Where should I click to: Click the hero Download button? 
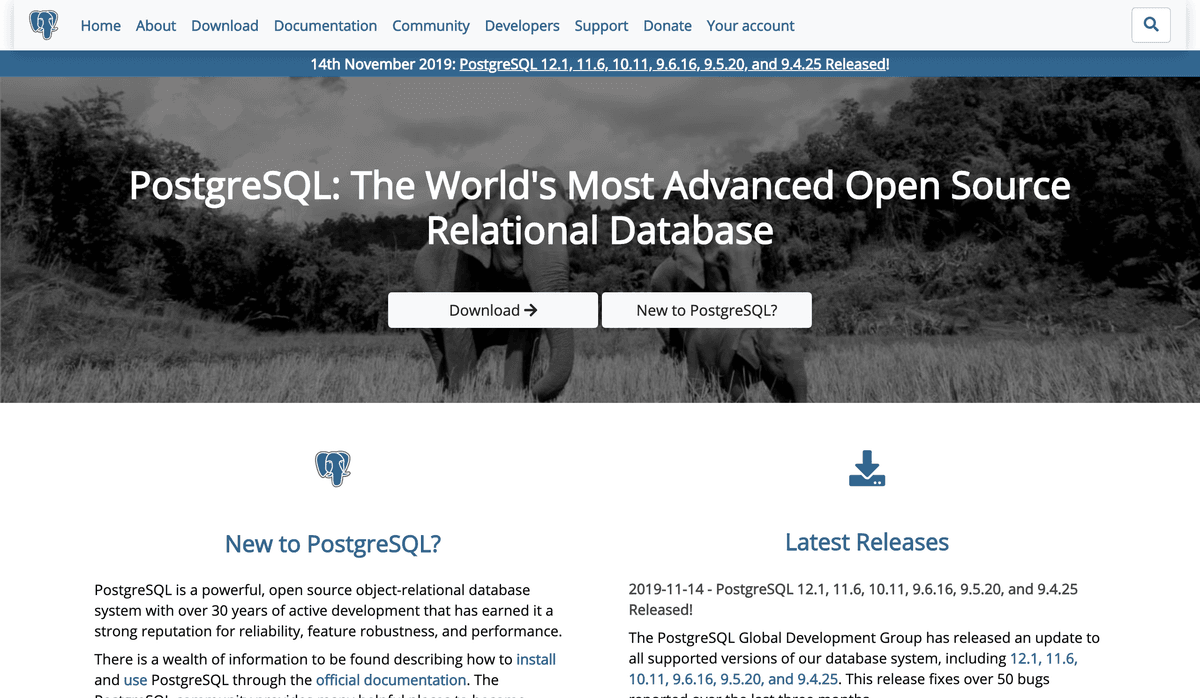pos(493,310)
